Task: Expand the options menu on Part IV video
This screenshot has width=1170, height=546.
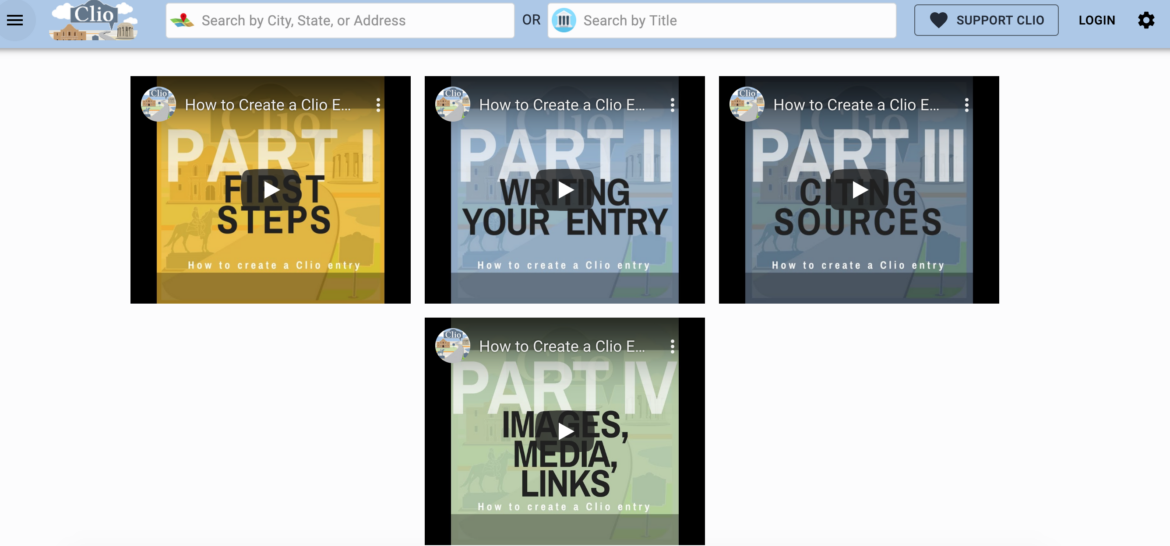Action: pos(672,346)
